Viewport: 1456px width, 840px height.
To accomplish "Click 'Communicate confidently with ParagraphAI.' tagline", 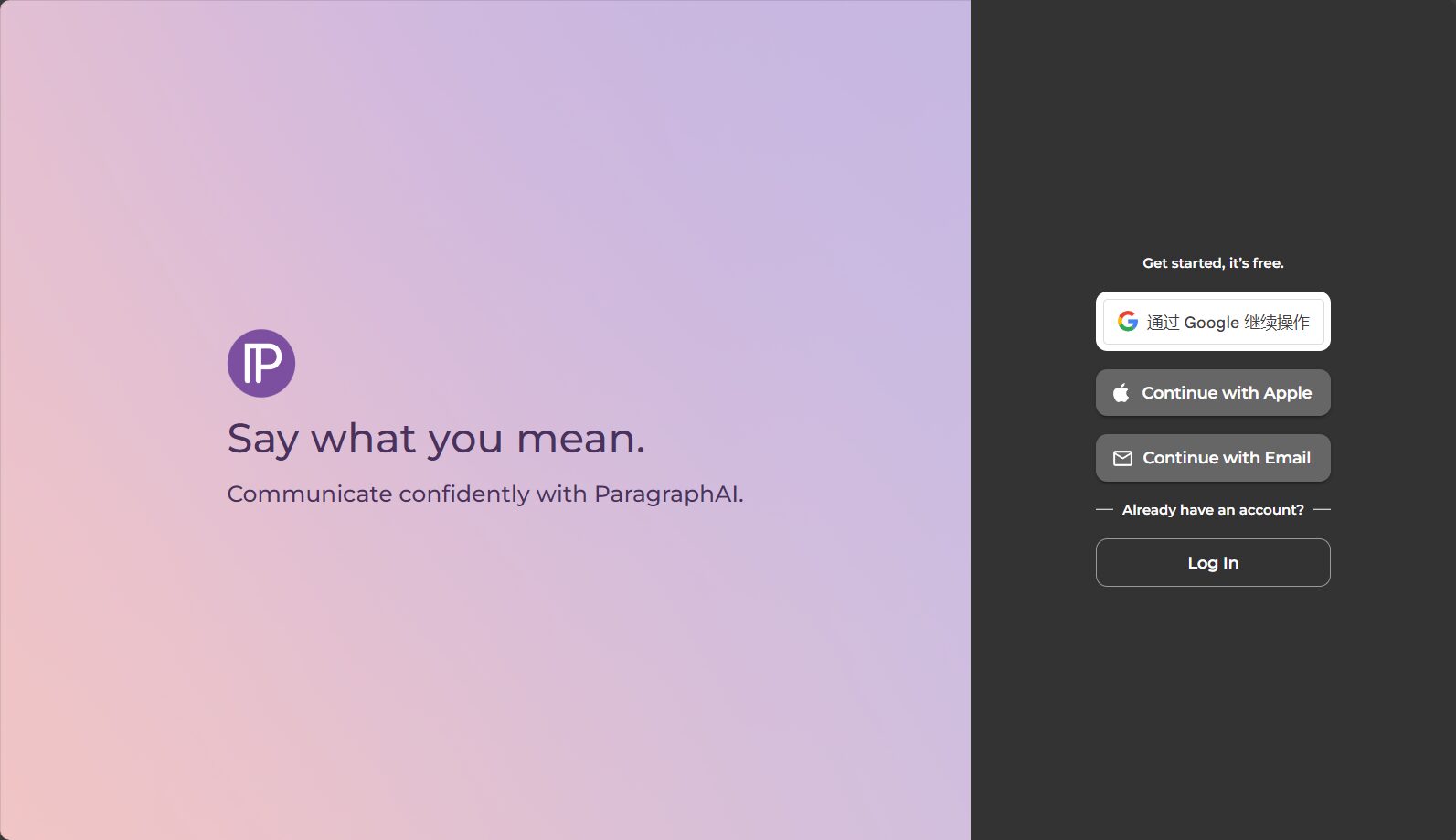I will tap(485, 494).
